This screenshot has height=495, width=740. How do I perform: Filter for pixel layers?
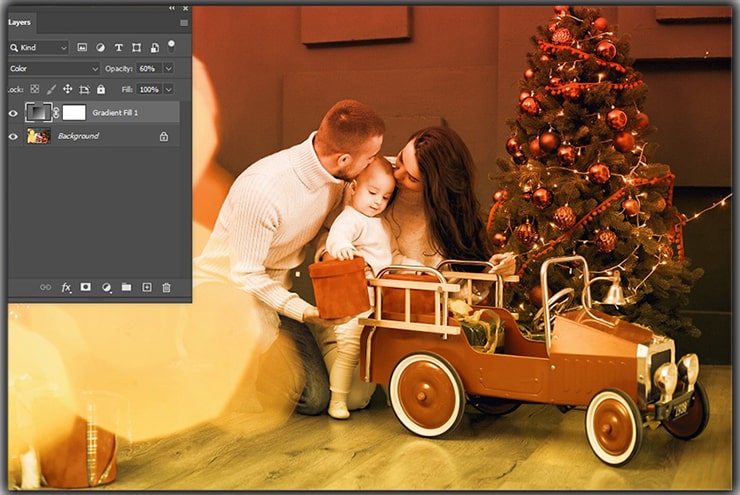pyautogui.click(x=82, y=48)
